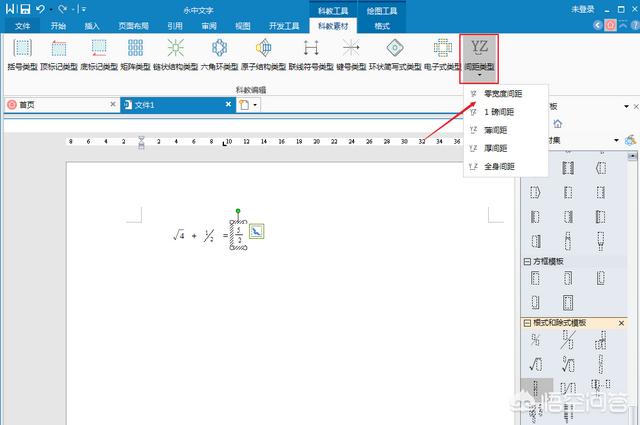Screen dimensions: 640x425
Task: Close the side template panel
Action: pyautogui.click(x=636, y=107)
